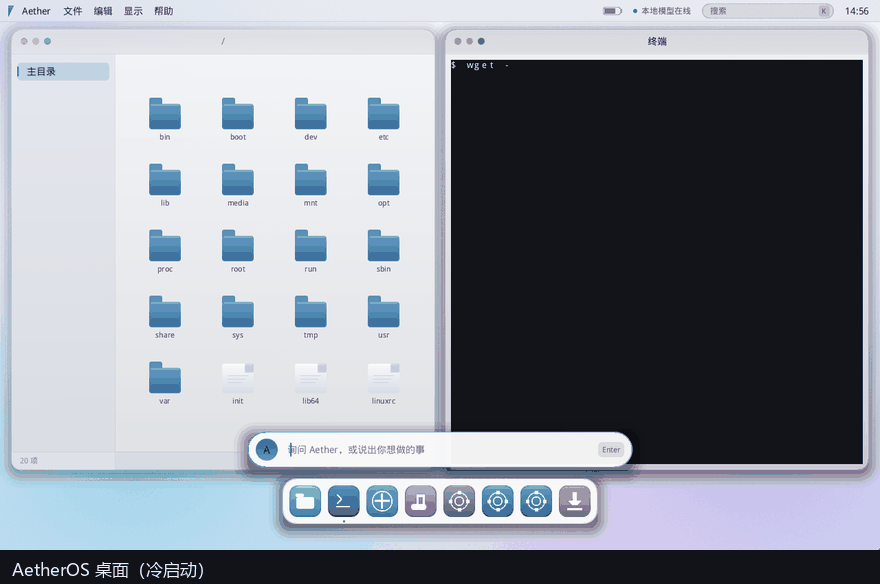Pick the lib folder icon

click(164, 180)
